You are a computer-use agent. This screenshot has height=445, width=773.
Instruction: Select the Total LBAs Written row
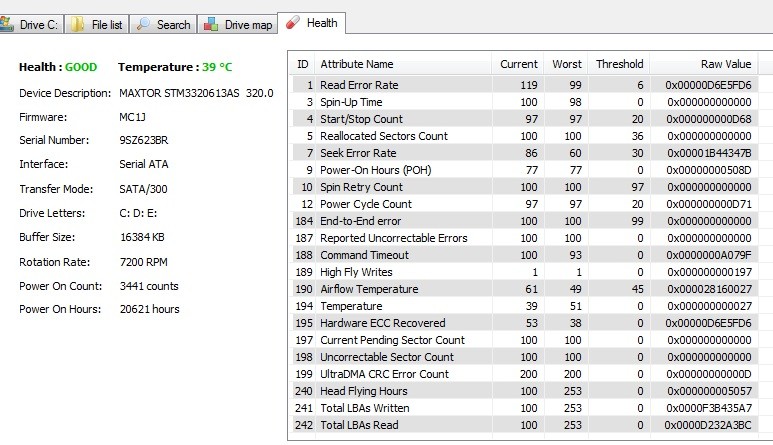pyautogui.click(x=525, y=408)
